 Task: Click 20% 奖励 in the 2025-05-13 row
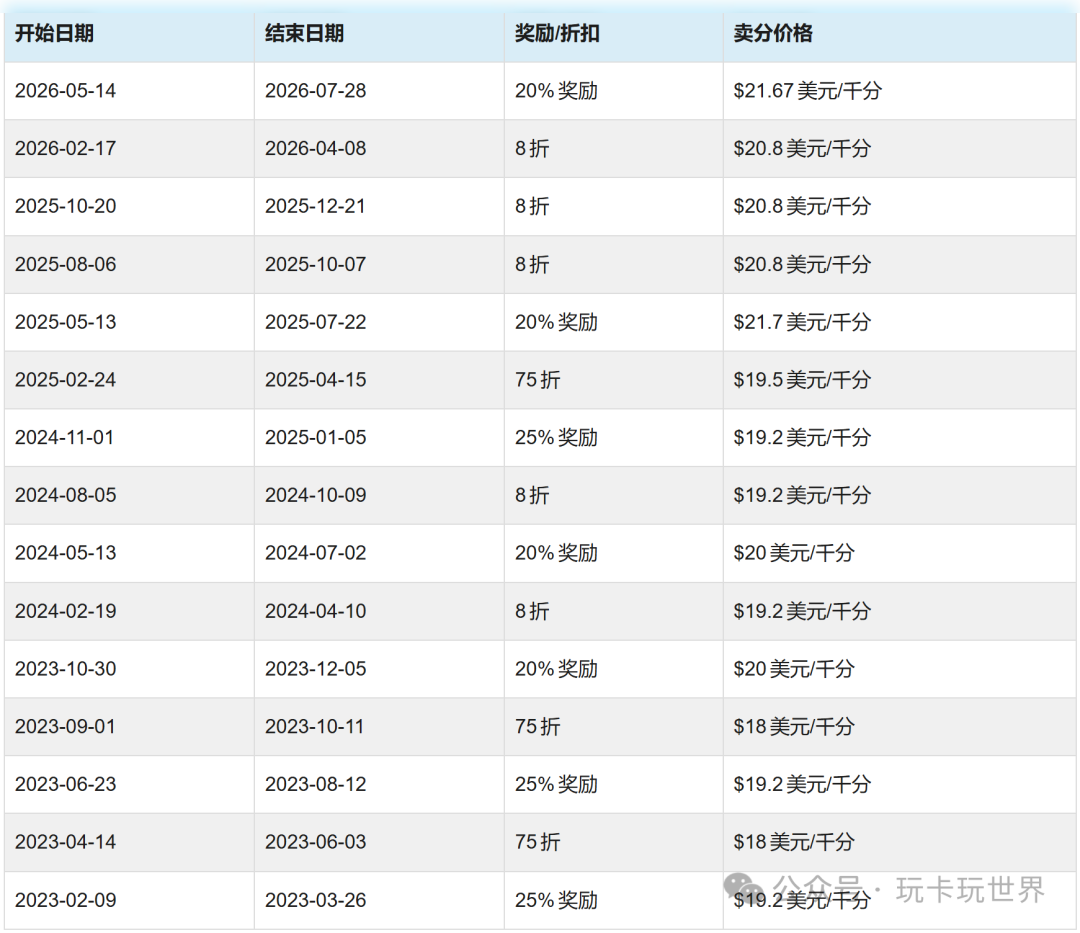tap(557, 322)
